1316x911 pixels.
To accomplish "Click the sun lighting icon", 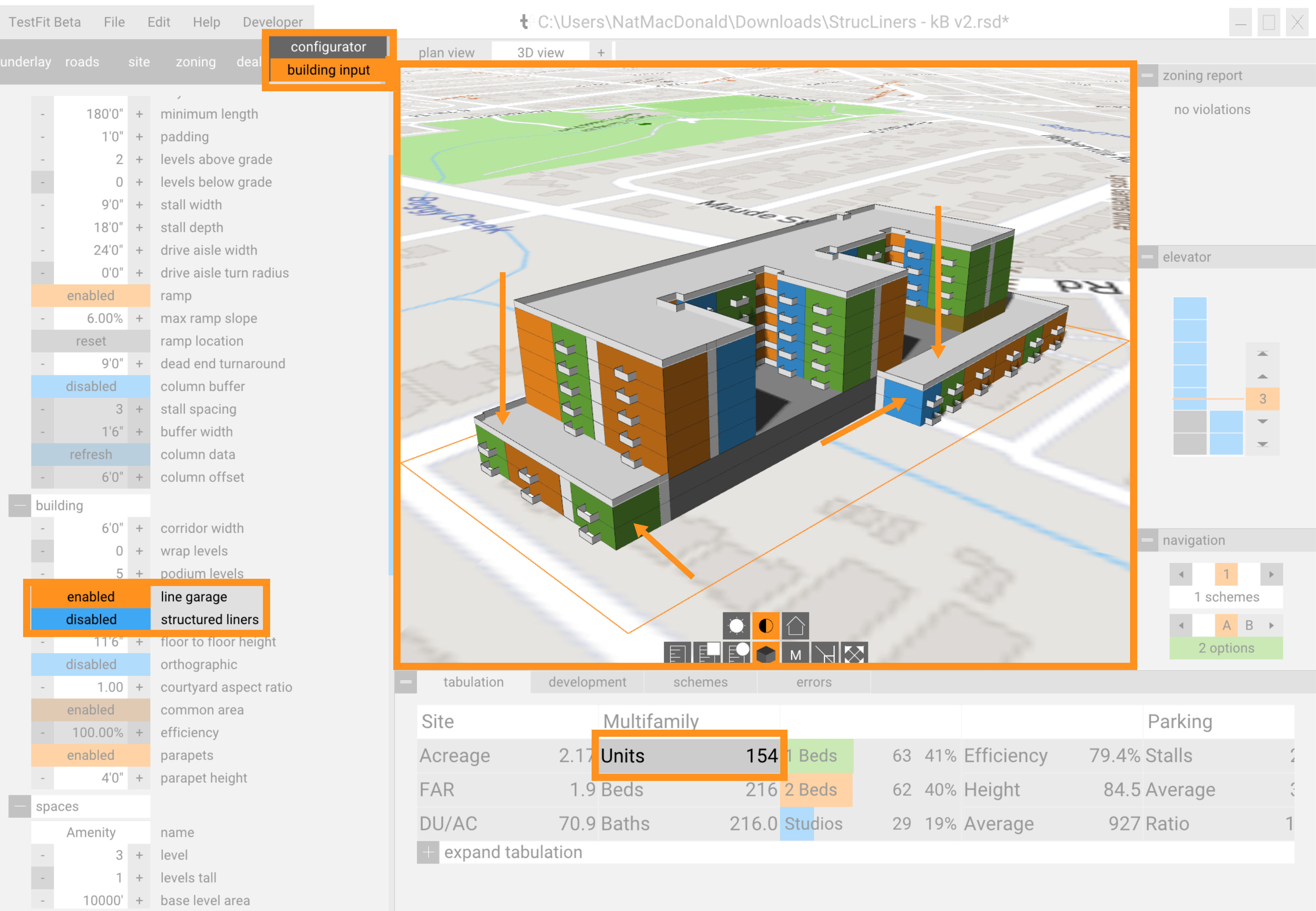I will click(736, 626).
